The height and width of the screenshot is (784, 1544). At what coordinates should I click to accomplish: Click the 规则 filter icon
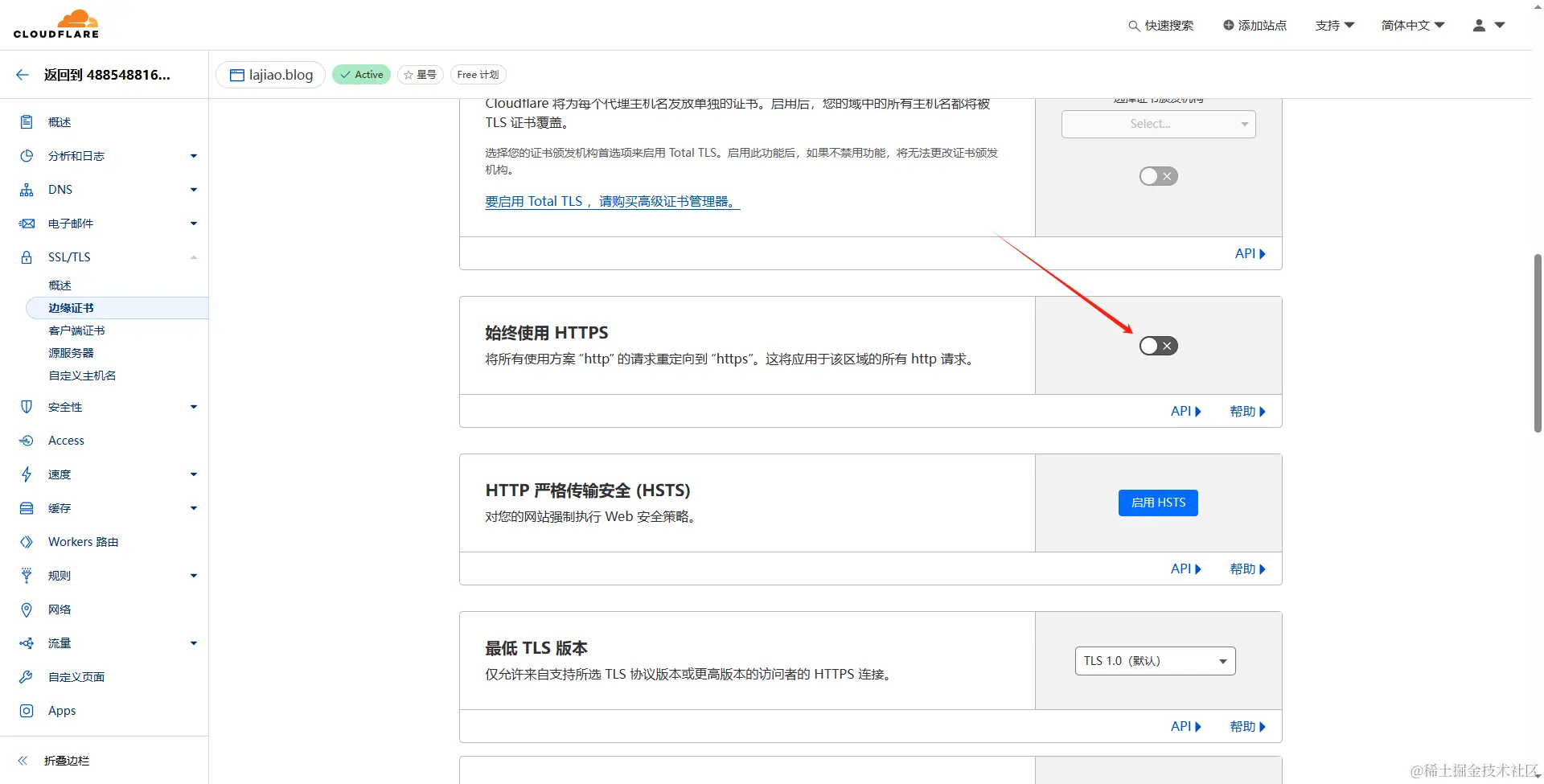27,576
